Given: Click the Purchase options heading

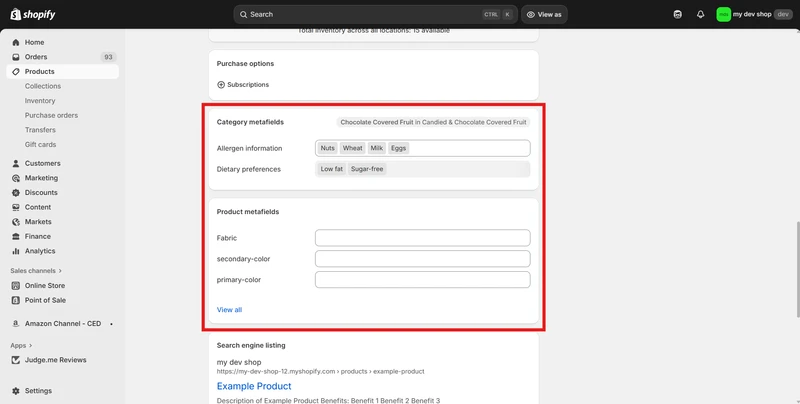Looking at the screenshot, I should point(245,64).
